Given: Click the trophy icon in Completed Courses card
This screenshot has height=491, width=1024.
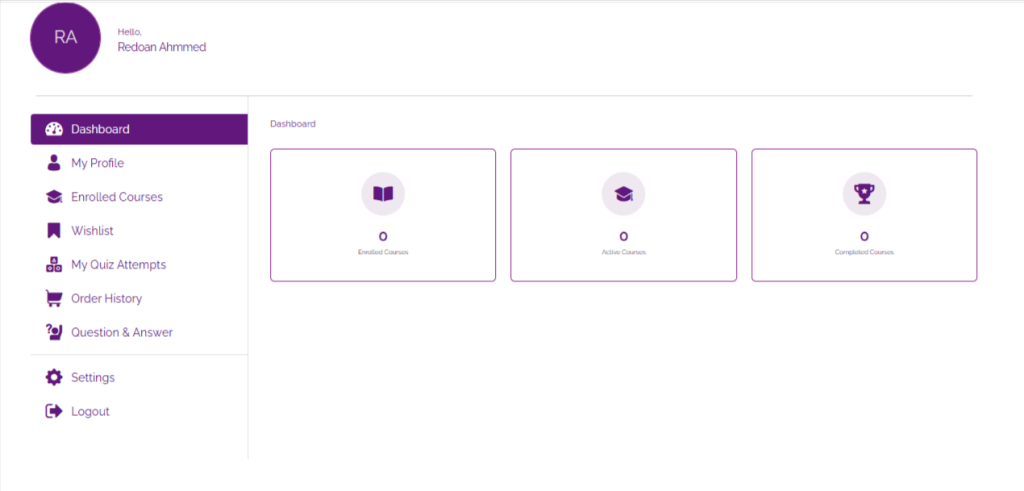Looking at the screenshot, I should click(864, 194).
